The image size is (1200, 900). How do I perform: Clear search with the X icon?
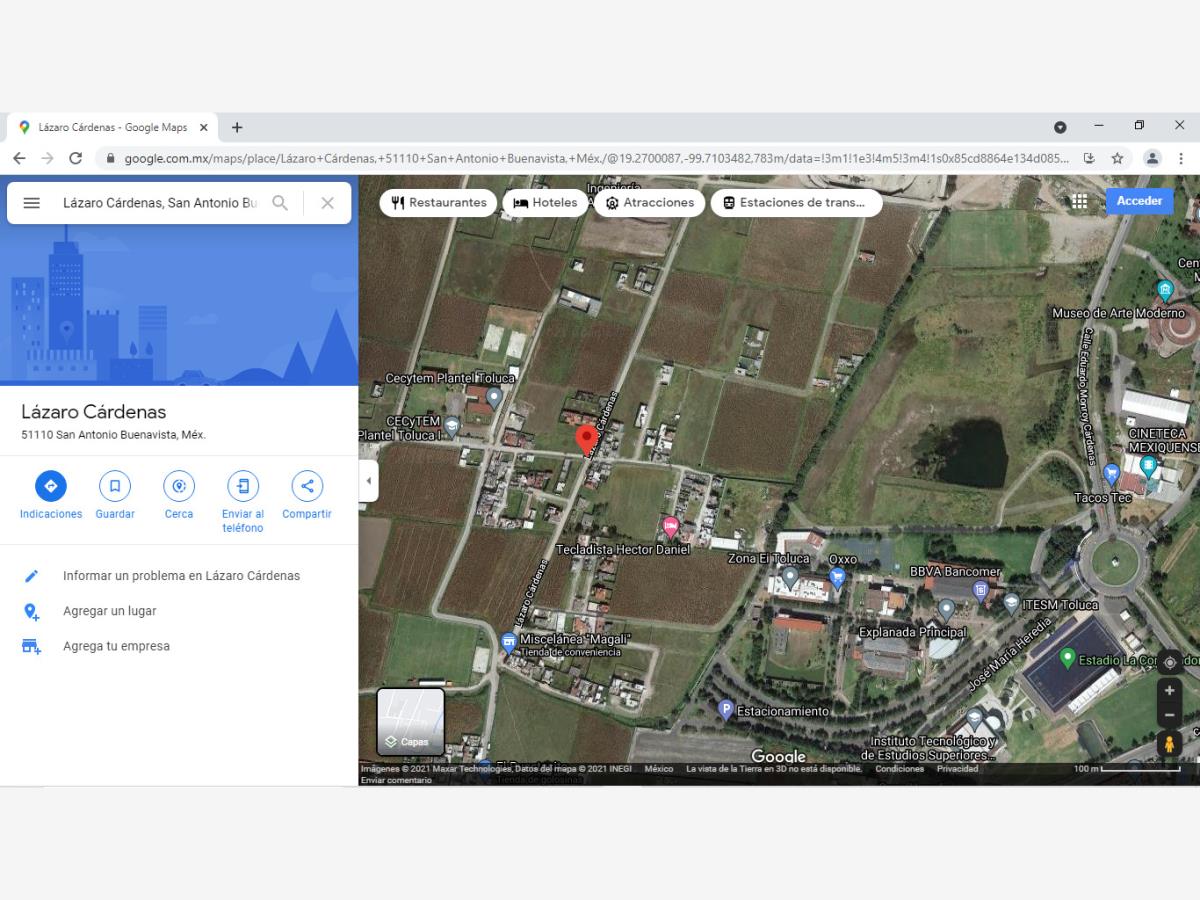[x=327, y=203]
